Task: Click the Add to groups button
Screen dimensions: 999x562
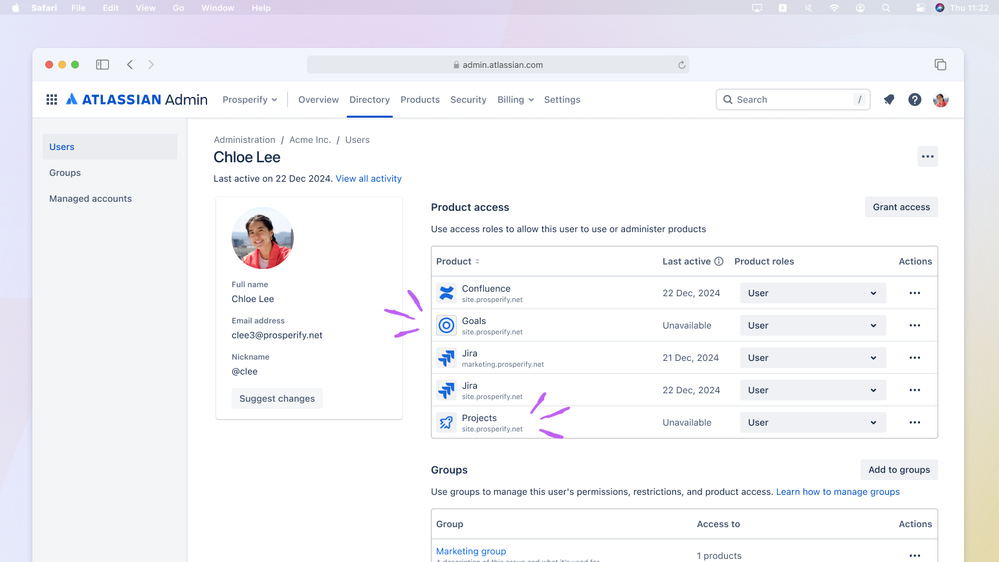Action: (899, 470)
